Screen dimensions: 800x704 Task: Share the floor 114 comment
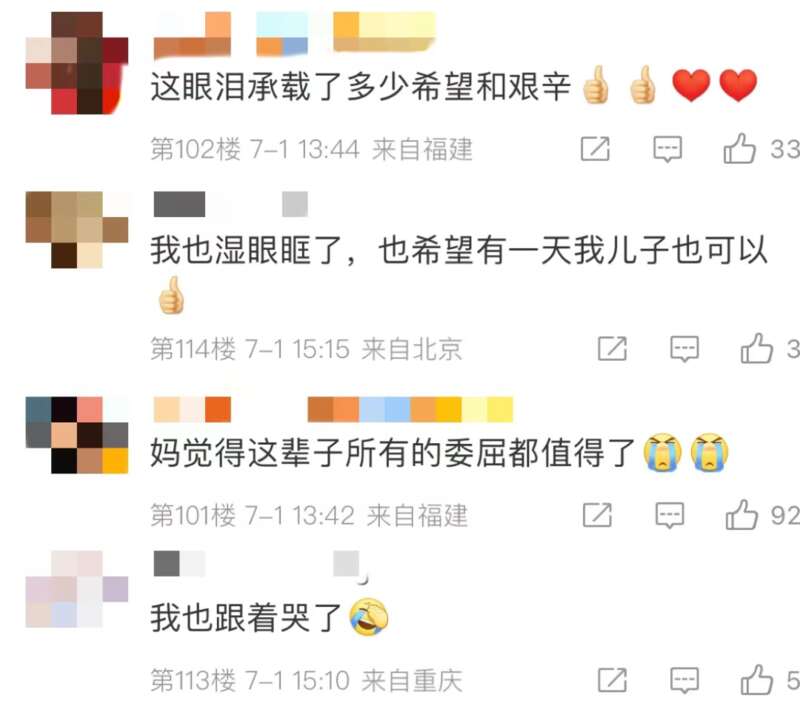pos(612,349)
